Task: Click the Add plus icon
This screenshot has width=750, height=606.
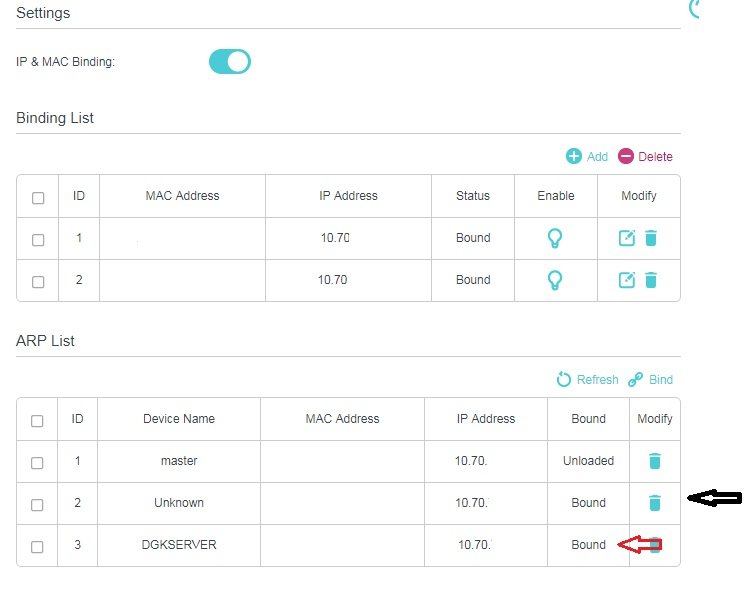Action: [574, 156]
